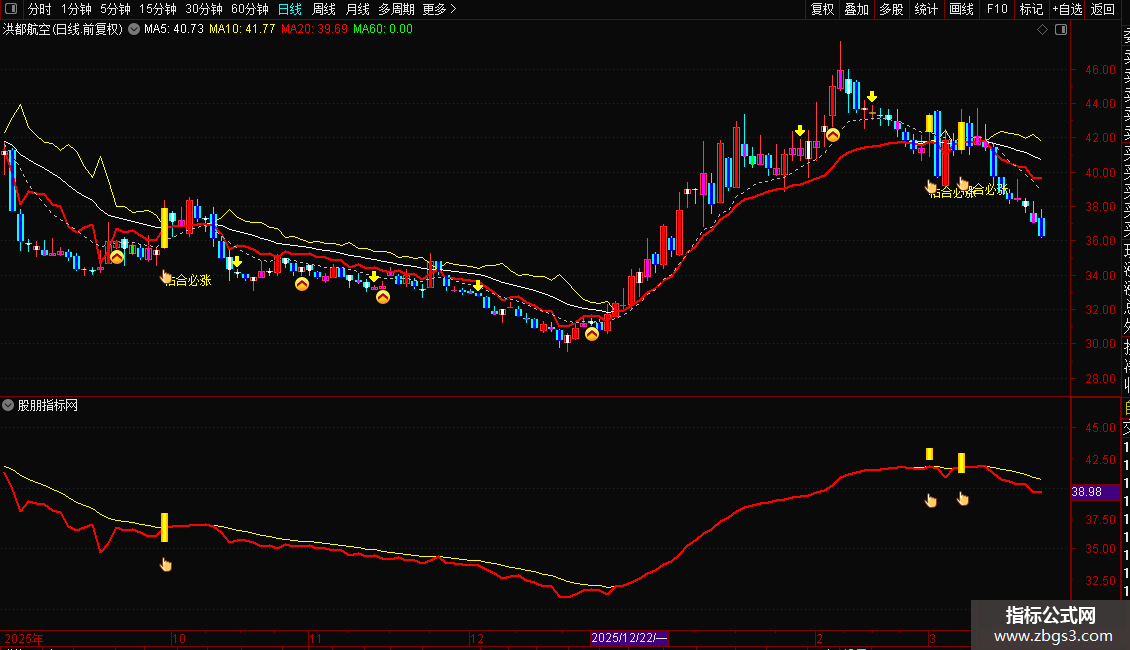Click the 38.98 price tag on the indicator axis
Screen dimensions: 1130x650
[1094, 492]
